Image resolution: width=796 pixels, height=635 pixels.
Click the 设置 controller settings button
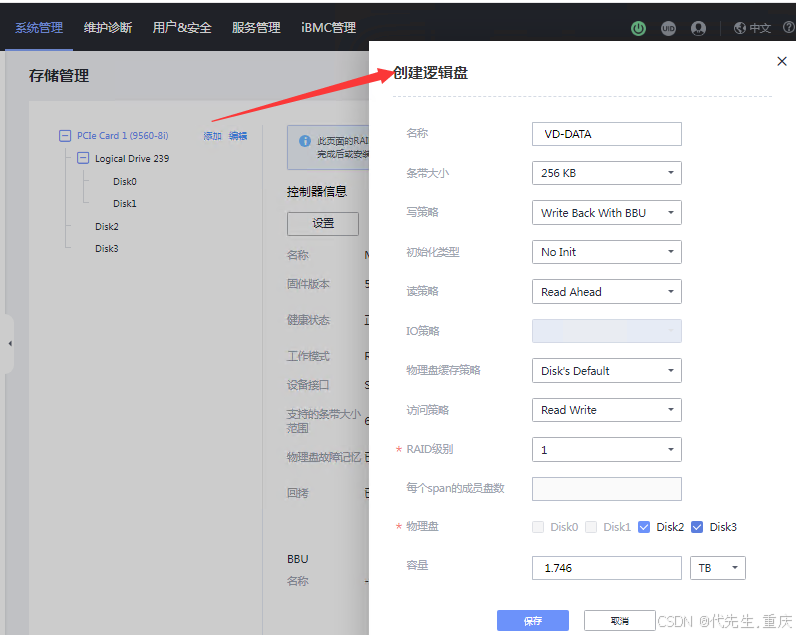coord(323,223)
